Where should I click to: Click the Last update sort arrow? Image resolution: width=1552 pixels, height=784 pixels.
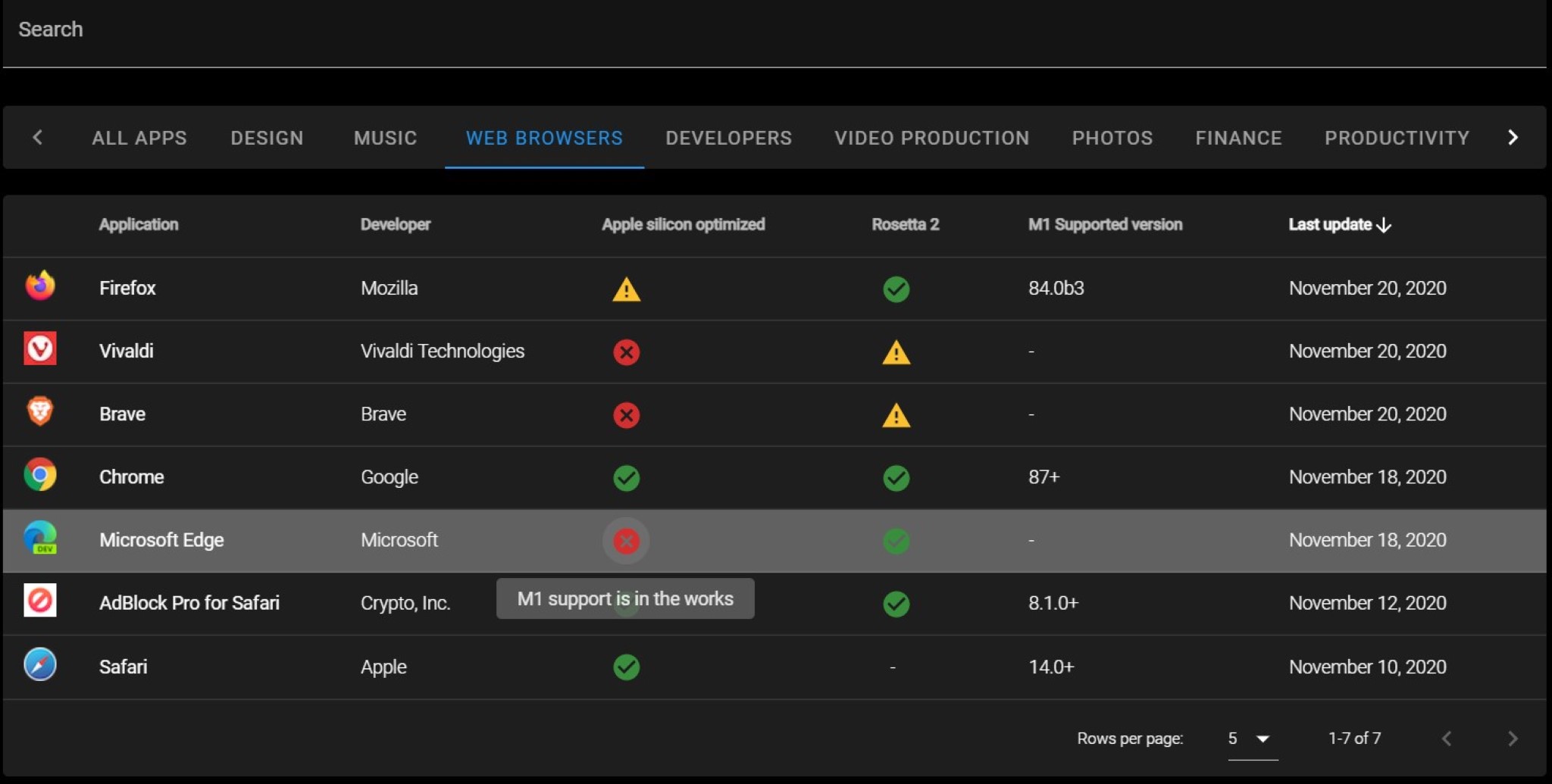1384,225
